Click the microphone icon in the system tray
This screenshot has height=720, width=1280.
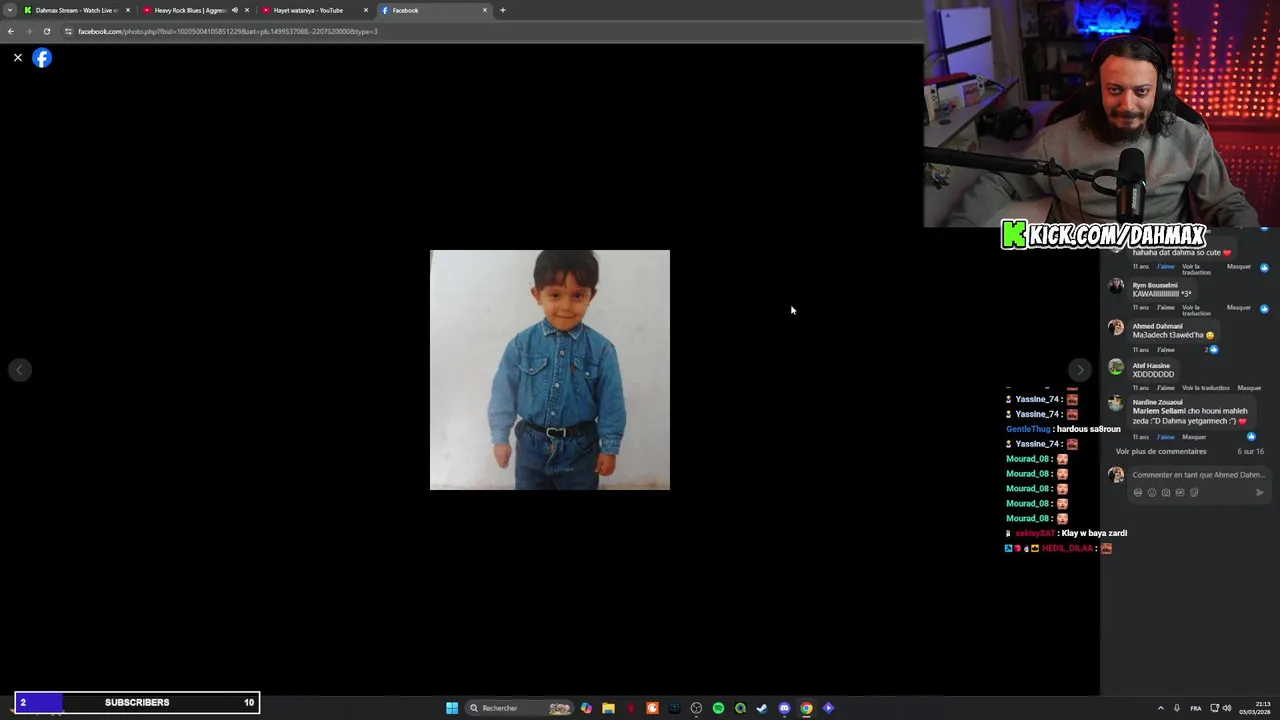click(1176, 708)
